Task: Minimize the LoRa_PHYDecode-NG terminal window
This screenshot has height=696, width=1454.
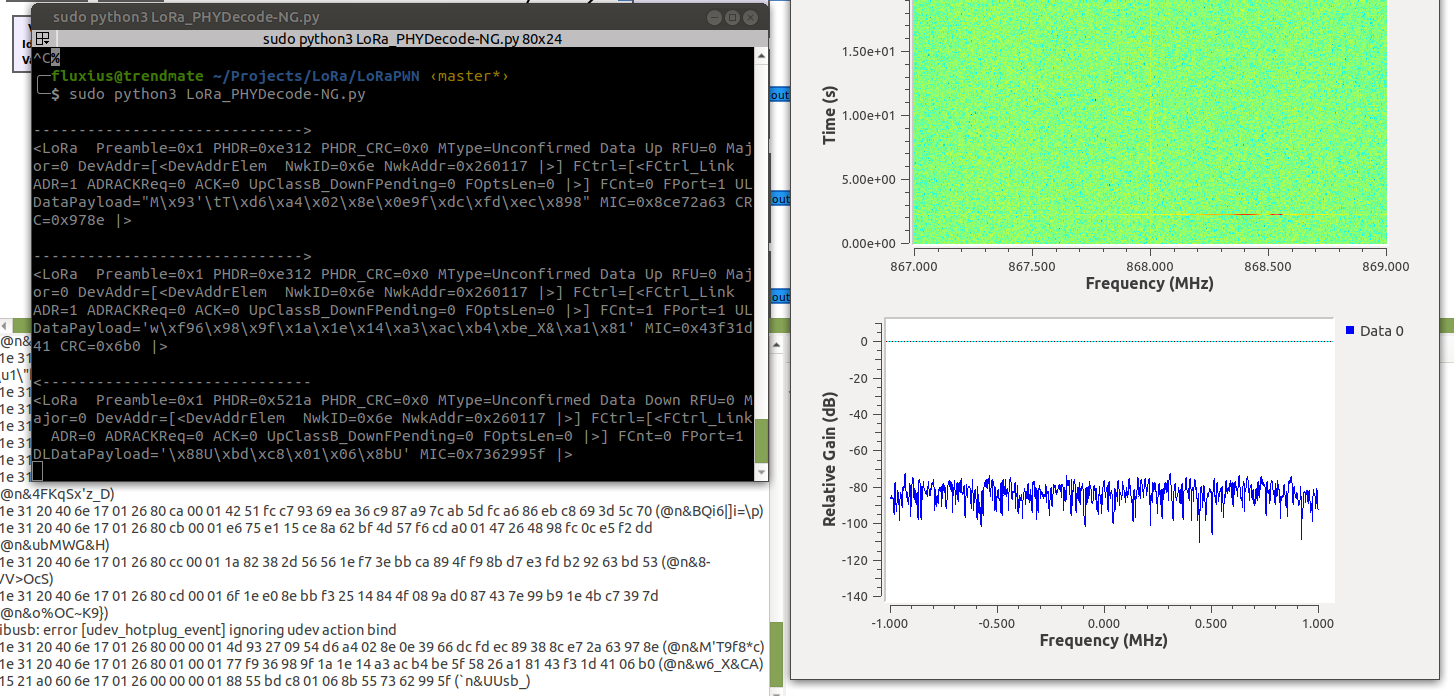Action: [x=713, y=17]
